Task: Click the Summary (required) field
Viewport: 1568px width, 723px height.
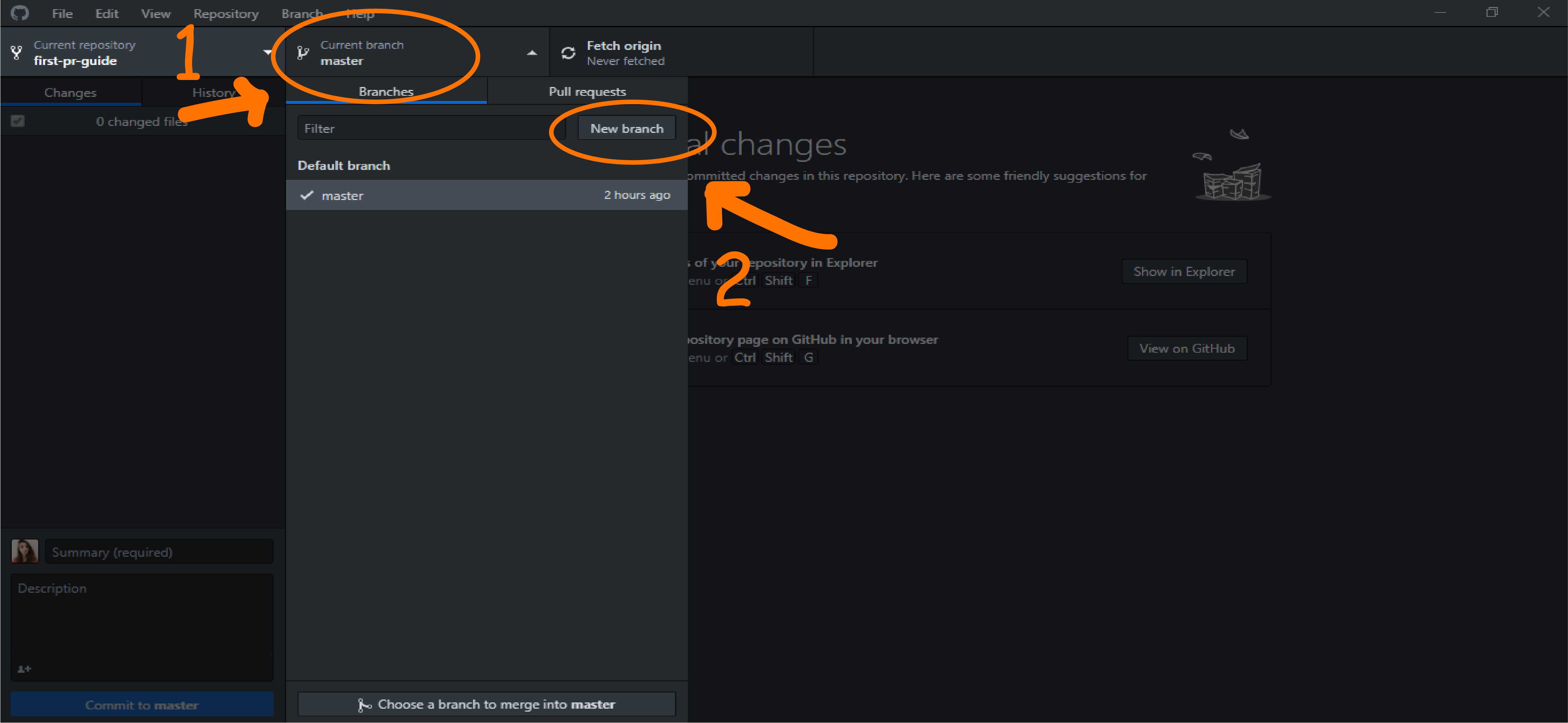Action: point(159,552)
